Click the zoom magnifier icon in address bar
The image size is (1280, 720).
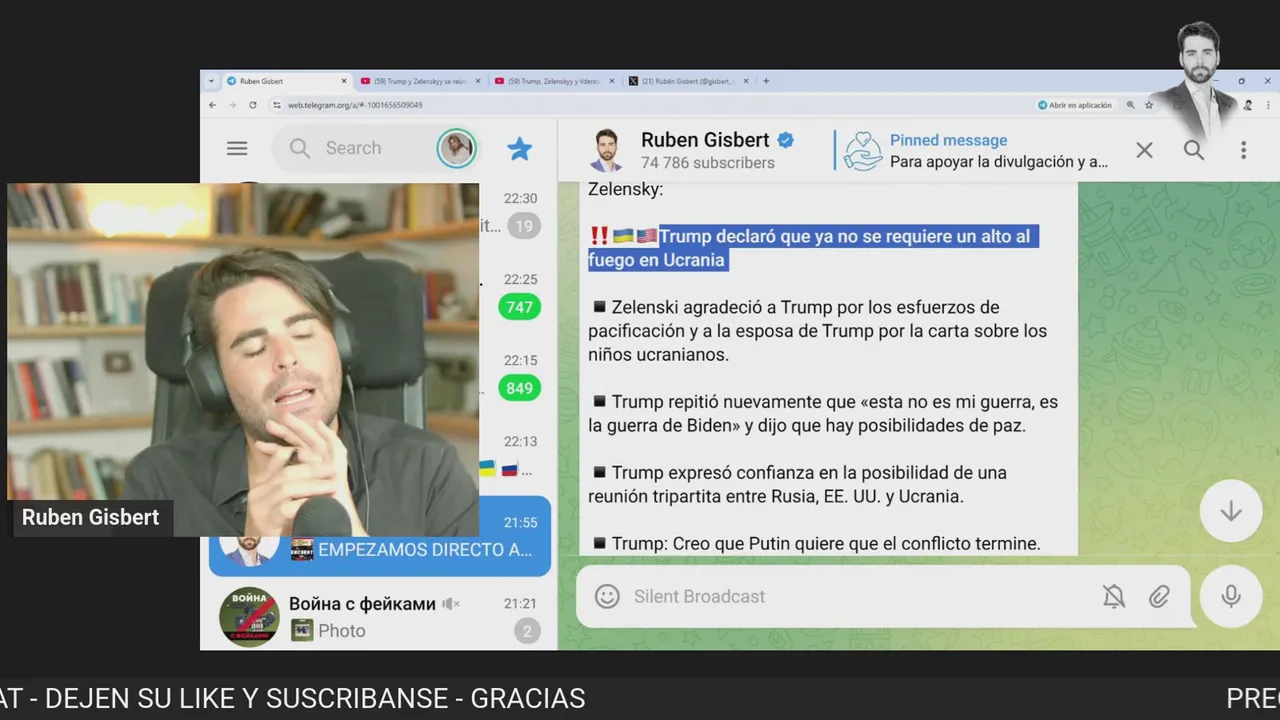click(1131, 105)
